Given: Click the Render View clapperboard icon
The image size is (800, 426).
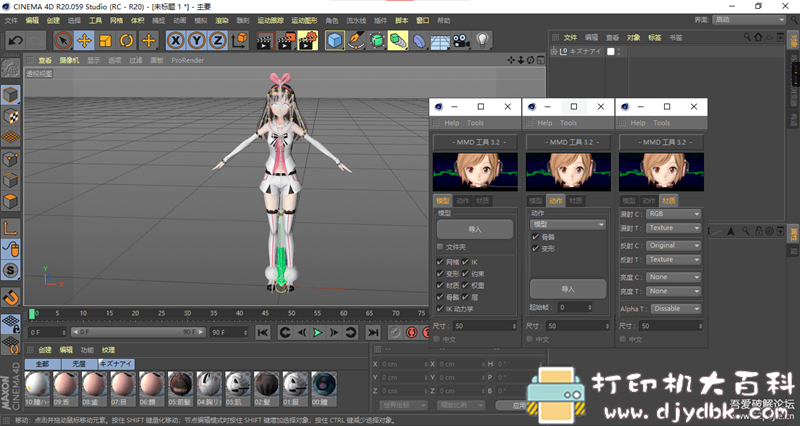Looking at the screenshot, I should pos(264,40).
